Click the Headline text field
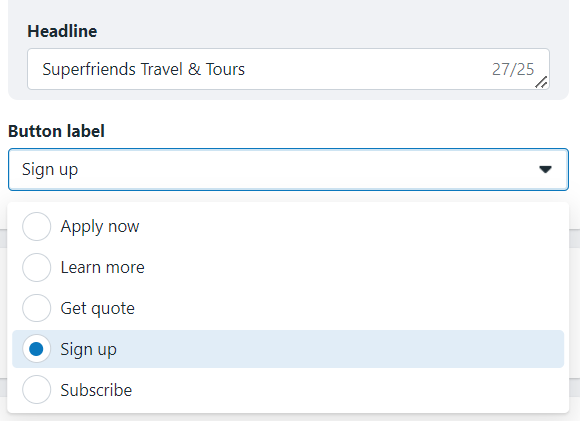This screenshot has width=580, height=421. click(288, 69)
